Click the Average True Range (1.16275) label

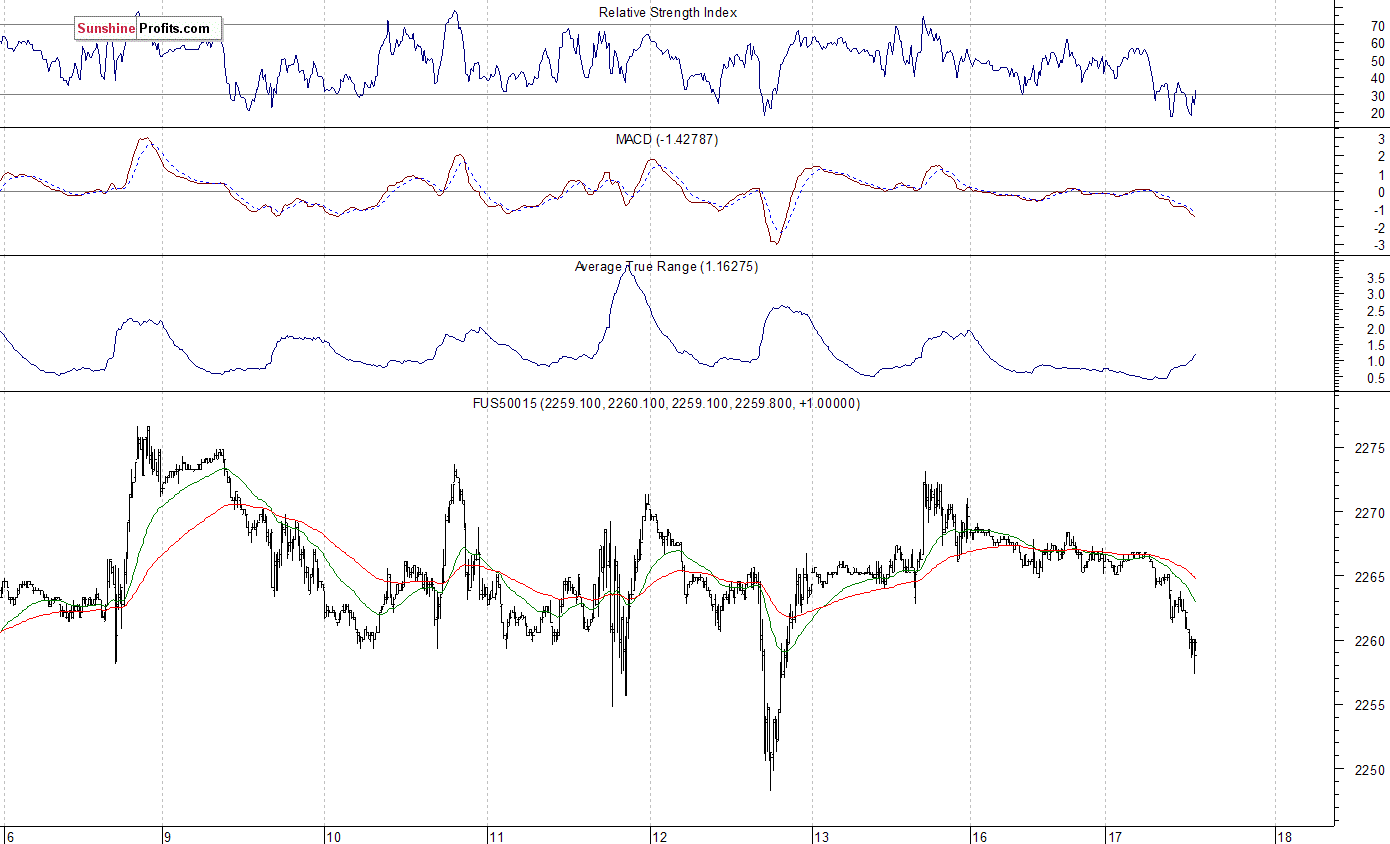pos(666,267)
